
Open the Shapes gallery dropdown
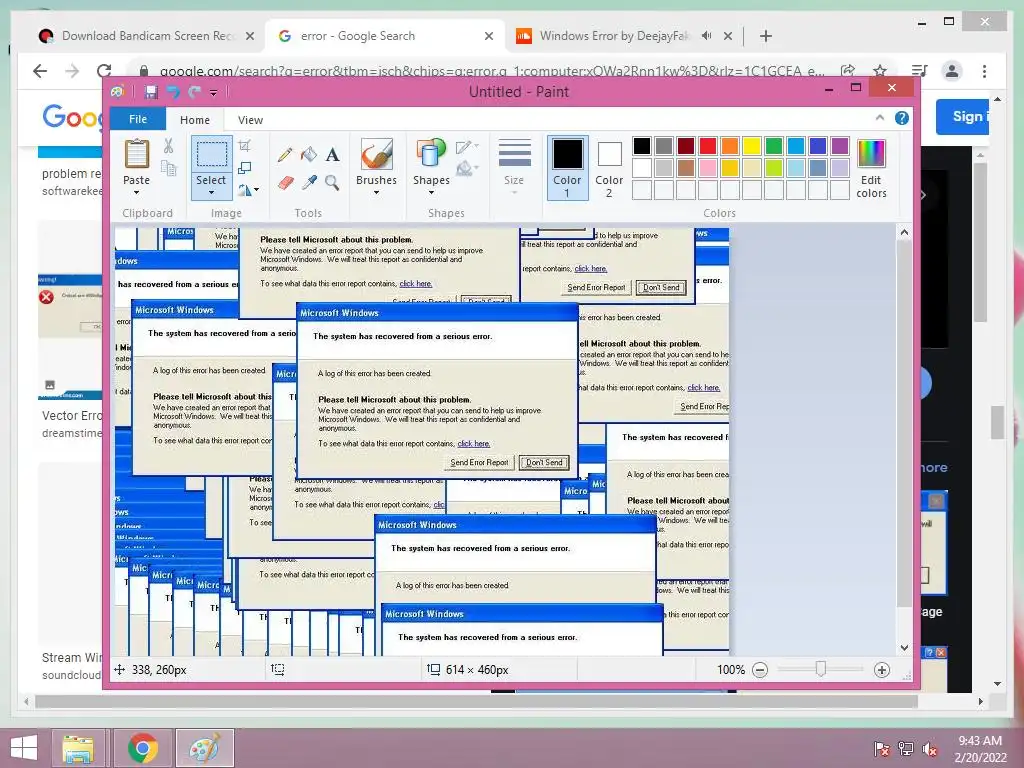[x=431, y=193]
